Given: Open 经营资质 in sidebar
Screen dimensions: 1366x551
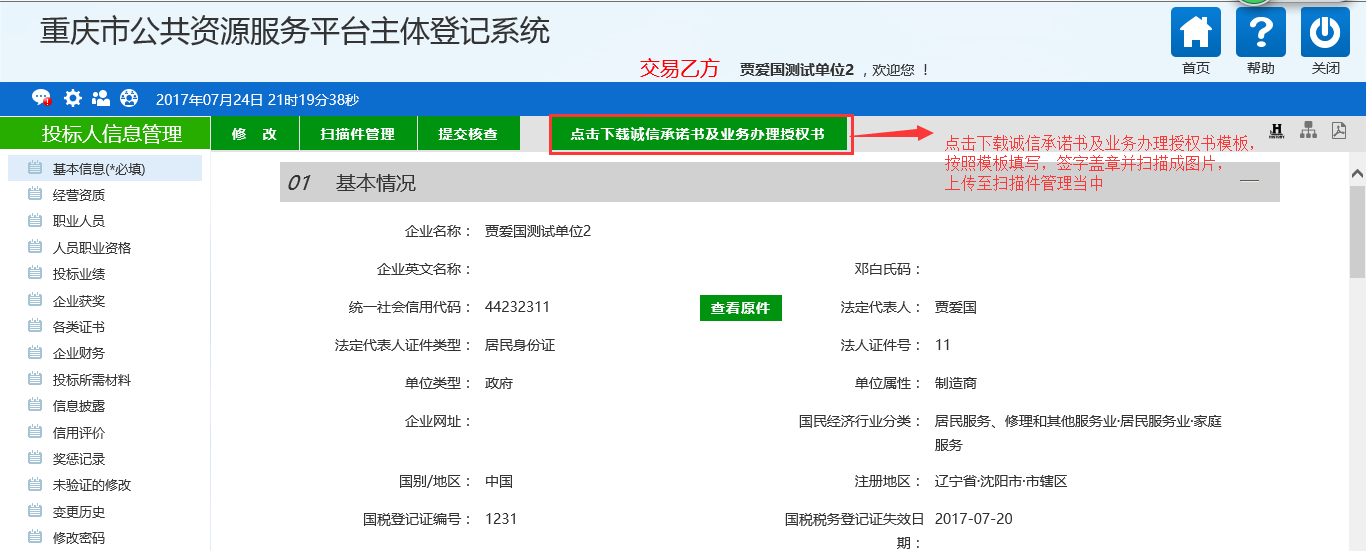Looking at the screenshot, I should [79, 194].
